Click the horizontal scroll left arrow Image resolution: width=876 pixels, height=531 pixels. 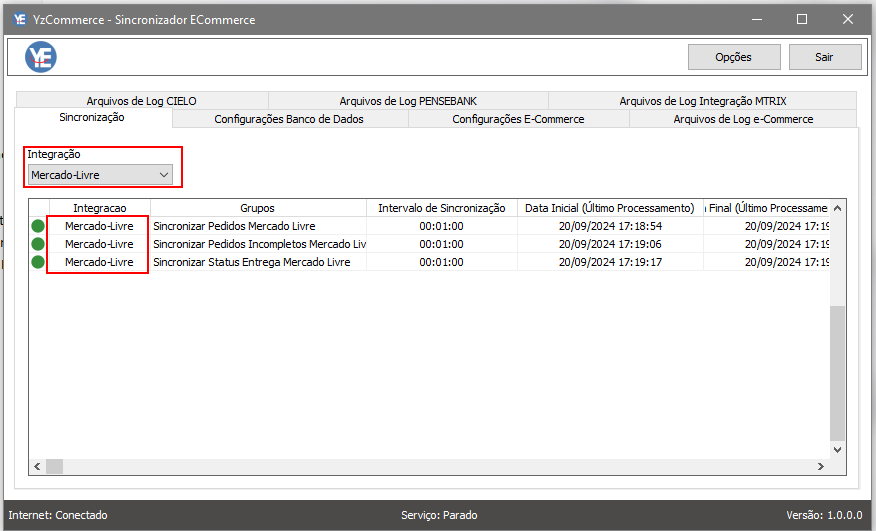tap(37, 466)
